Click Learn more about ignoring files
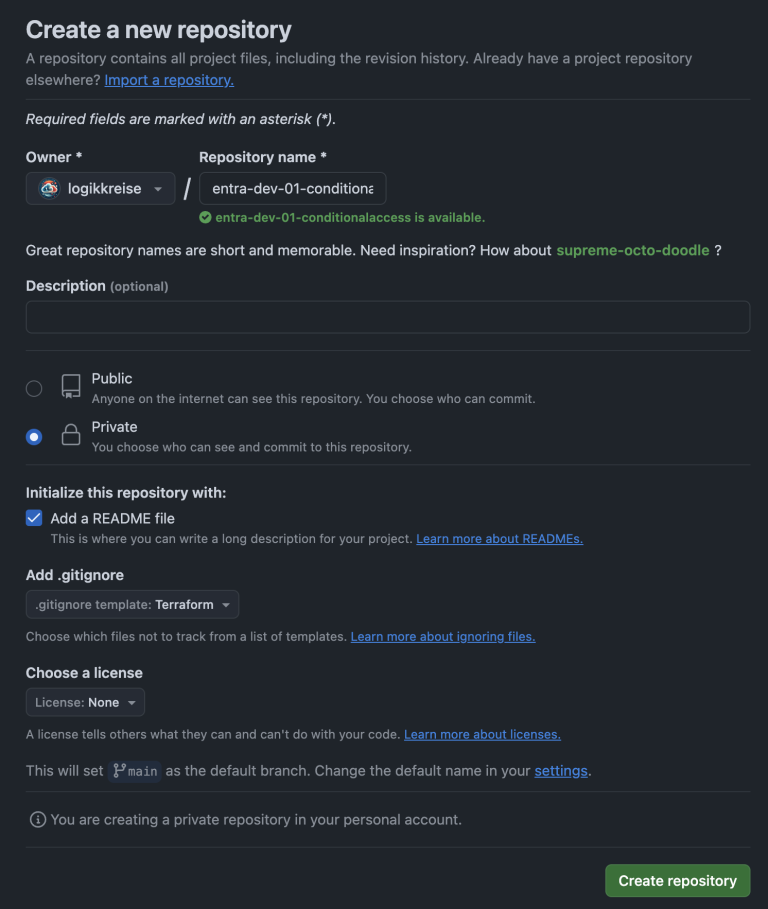Viewport: 768px width, 909px height. (442, 636)
